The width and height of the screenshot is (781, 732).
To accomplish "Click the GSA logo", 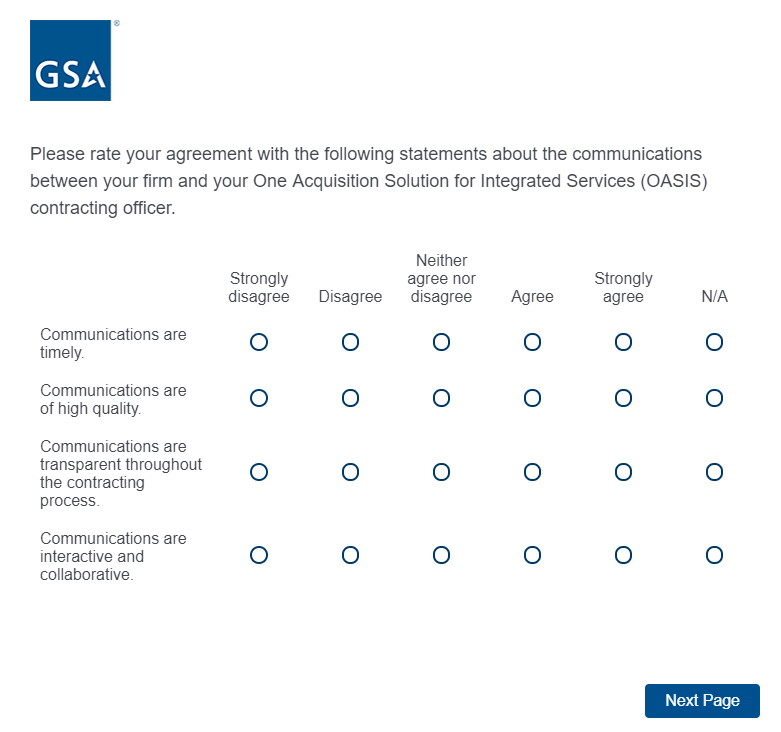I will point(70,60).
